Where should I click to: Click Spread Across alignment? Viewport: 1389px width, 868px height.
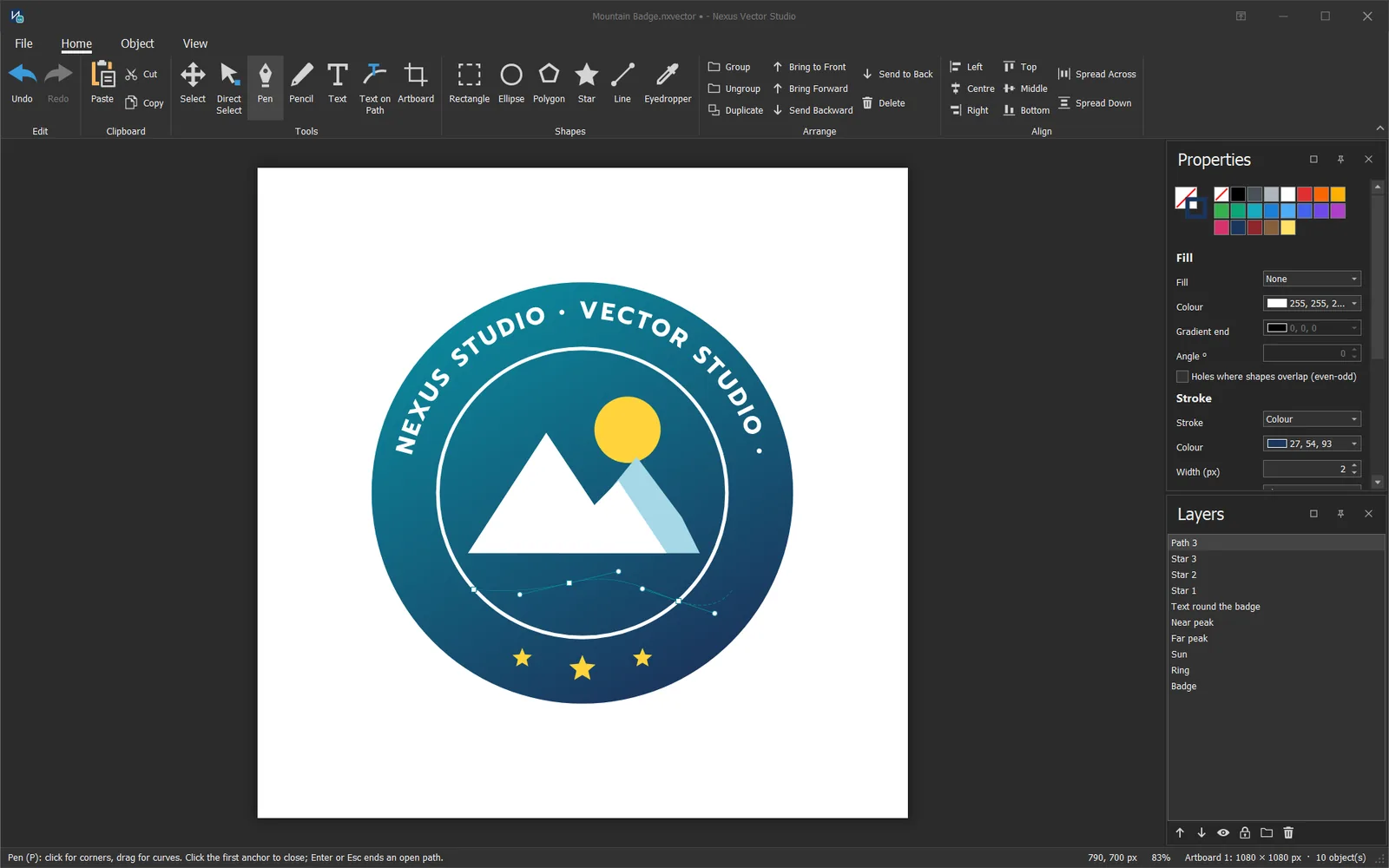pos(1097,74)
